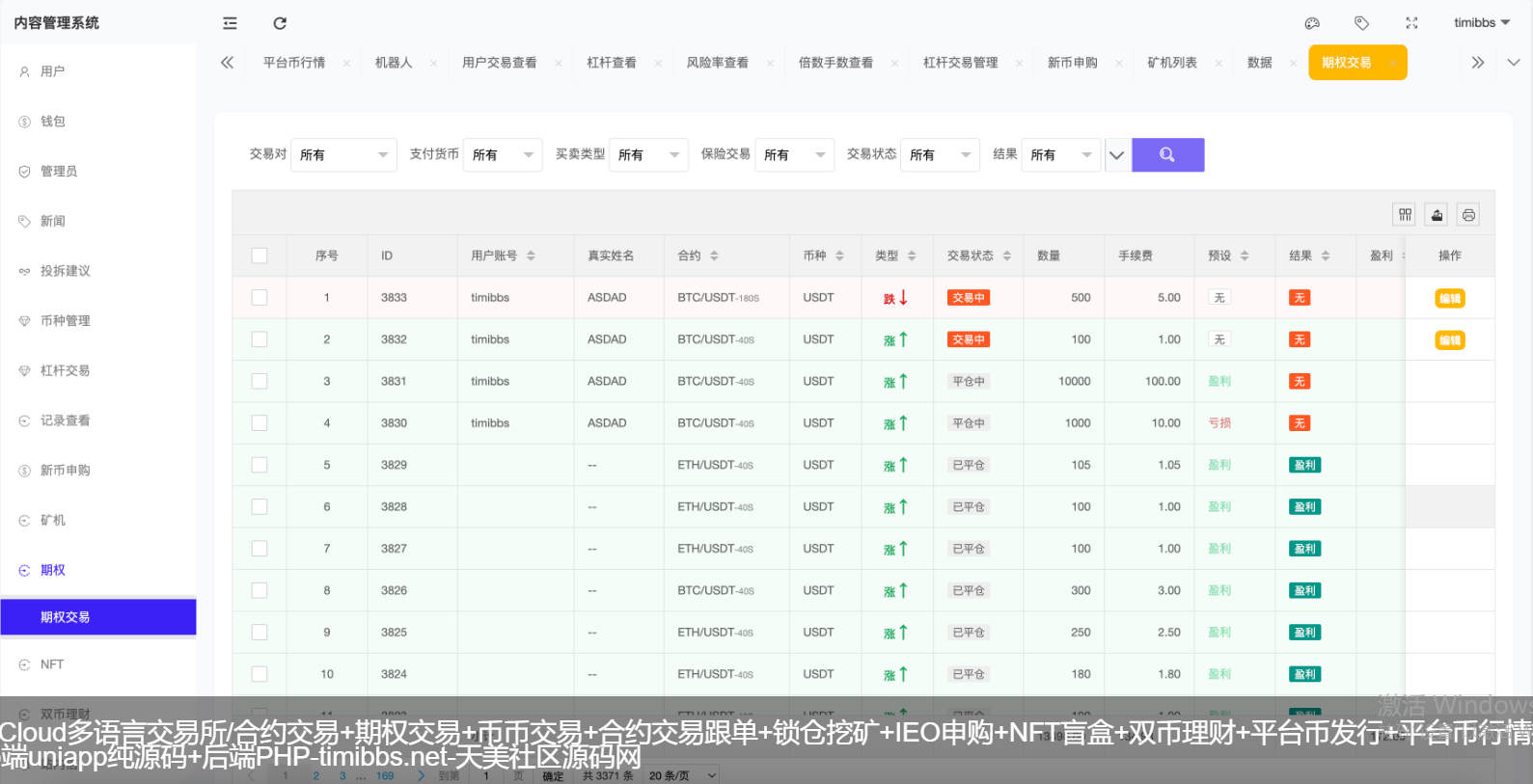Open the timibbs user menu dropdown

click(1482, 23)
